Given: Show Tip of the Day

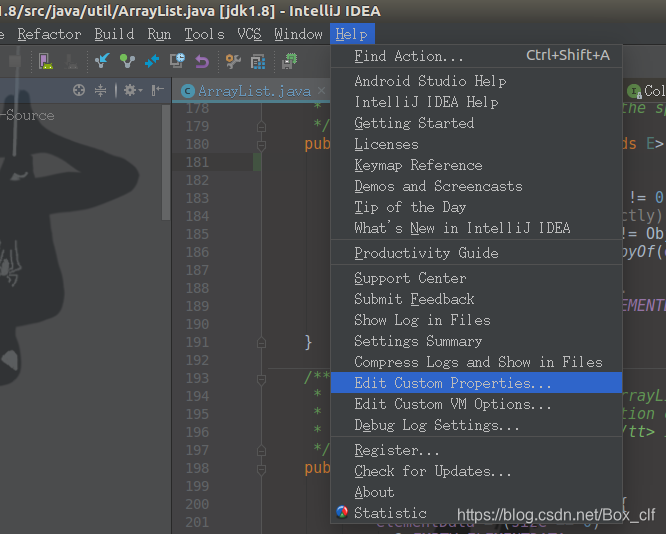Looking at the screenshot, I should [x=476, y=207].
